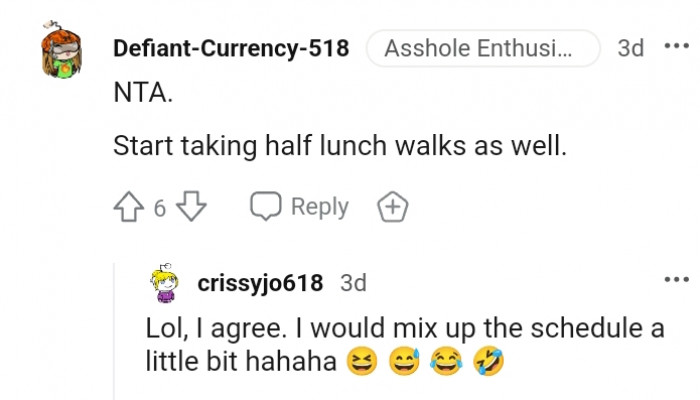Click the 3d timestamp on top comment
Viewport: 700px width, 400px height.
[630, 48]
